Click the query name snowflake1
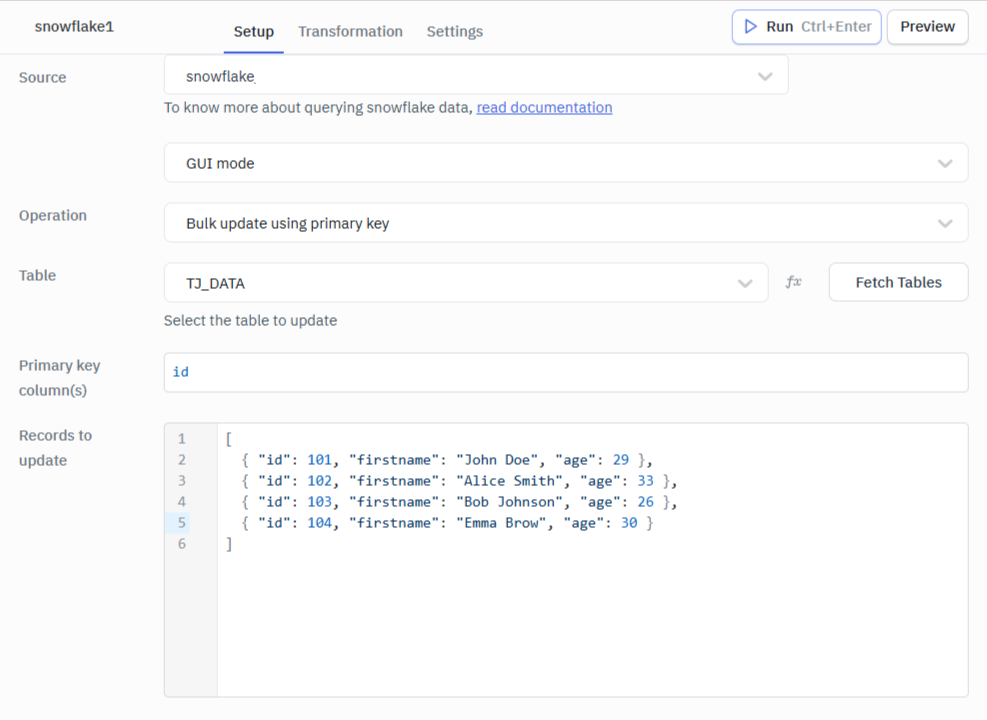The image size is (987, 720). pos(74,26)
